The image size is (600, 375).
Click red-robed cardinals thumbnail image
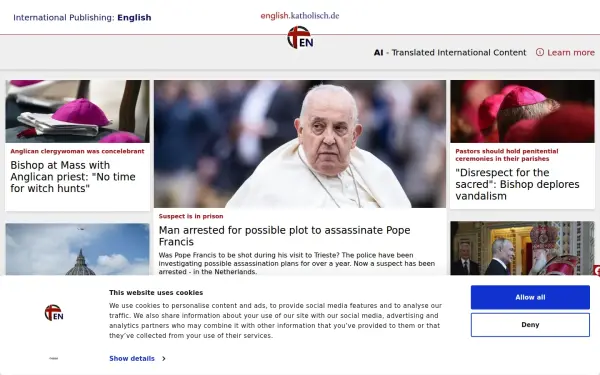(522, 111)
